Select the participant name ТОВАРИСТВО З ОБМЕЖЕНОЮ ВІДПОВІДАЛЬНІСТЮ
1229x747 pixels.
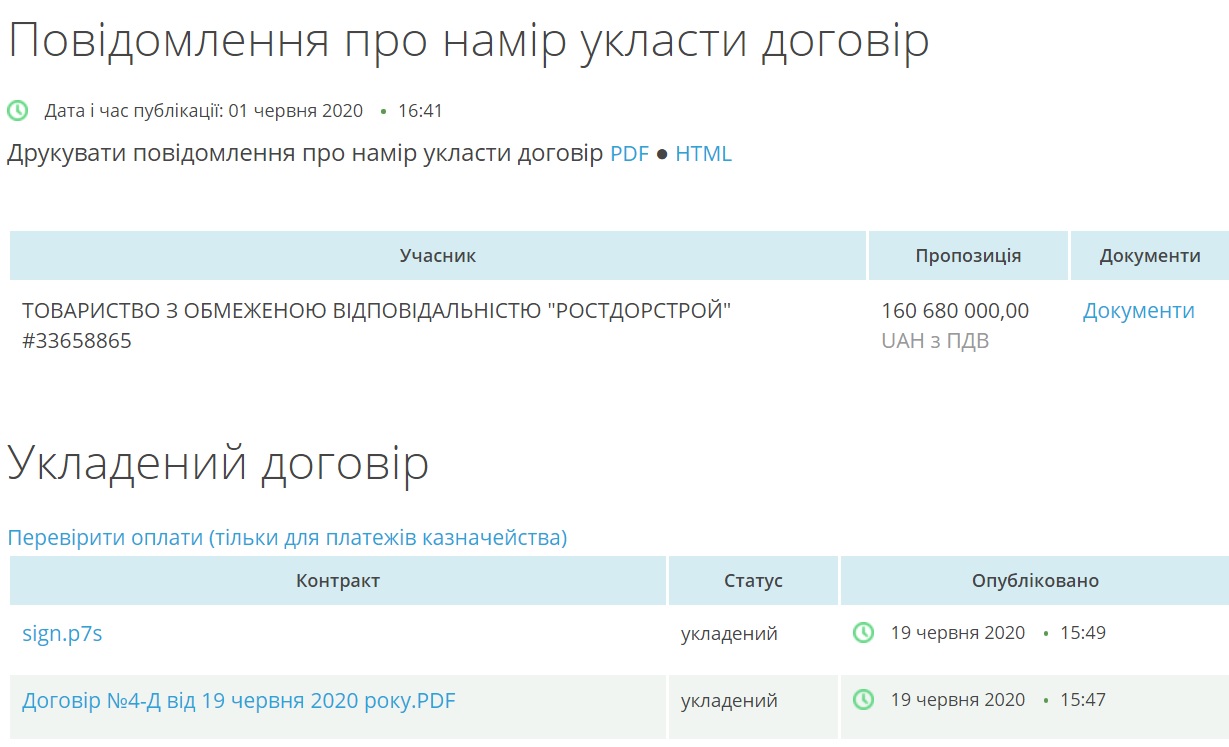(377, 311)
